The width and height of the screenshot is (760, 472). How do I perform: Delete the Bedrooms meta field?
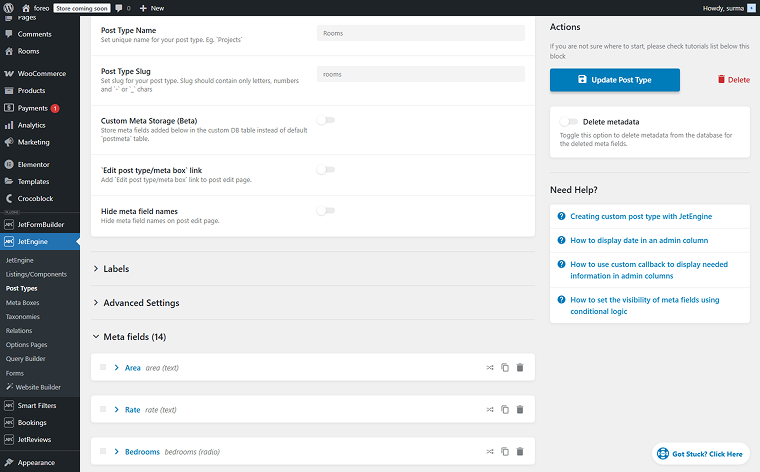(x=520, y=451)
